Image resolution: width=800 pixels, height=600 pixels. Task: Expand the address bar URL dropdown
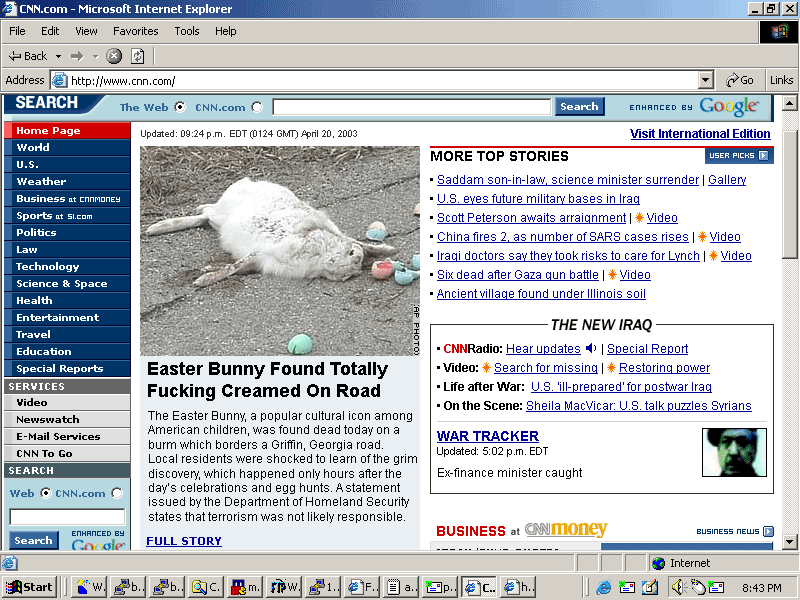[705, 80]
